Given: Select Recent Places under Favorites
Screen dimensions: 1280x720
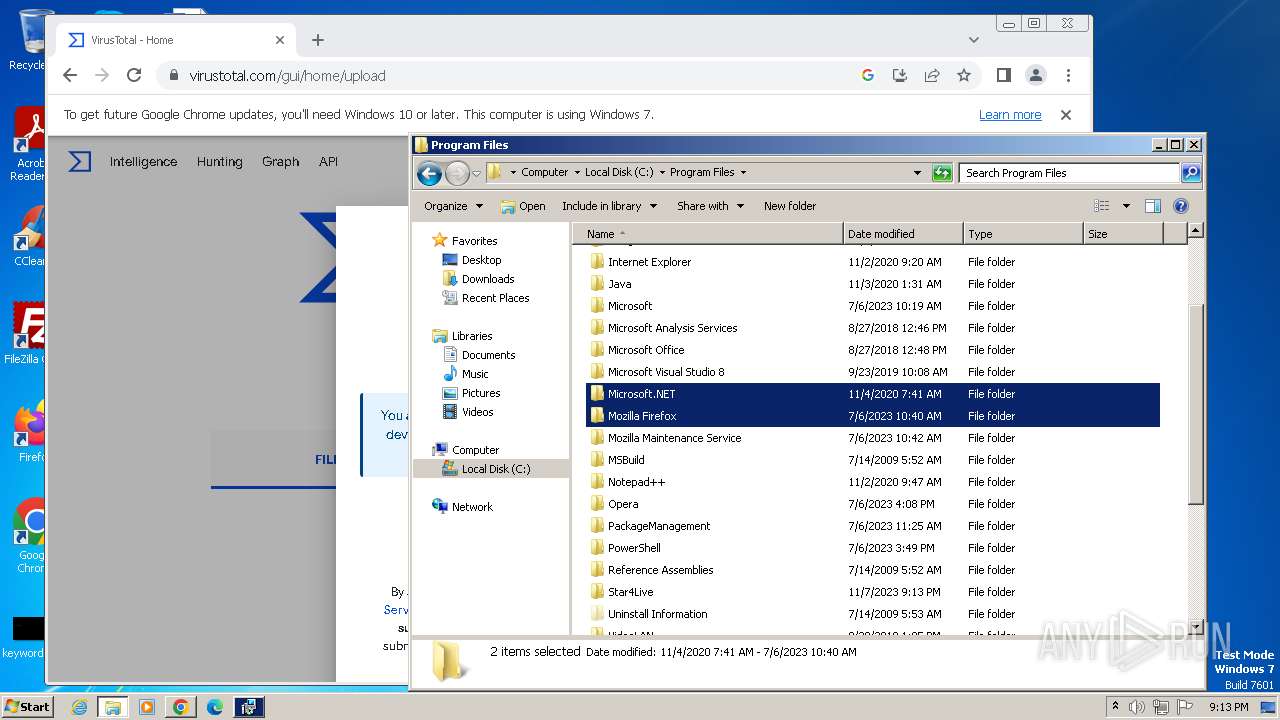Looking at the screenshot, I should [495, 298].
